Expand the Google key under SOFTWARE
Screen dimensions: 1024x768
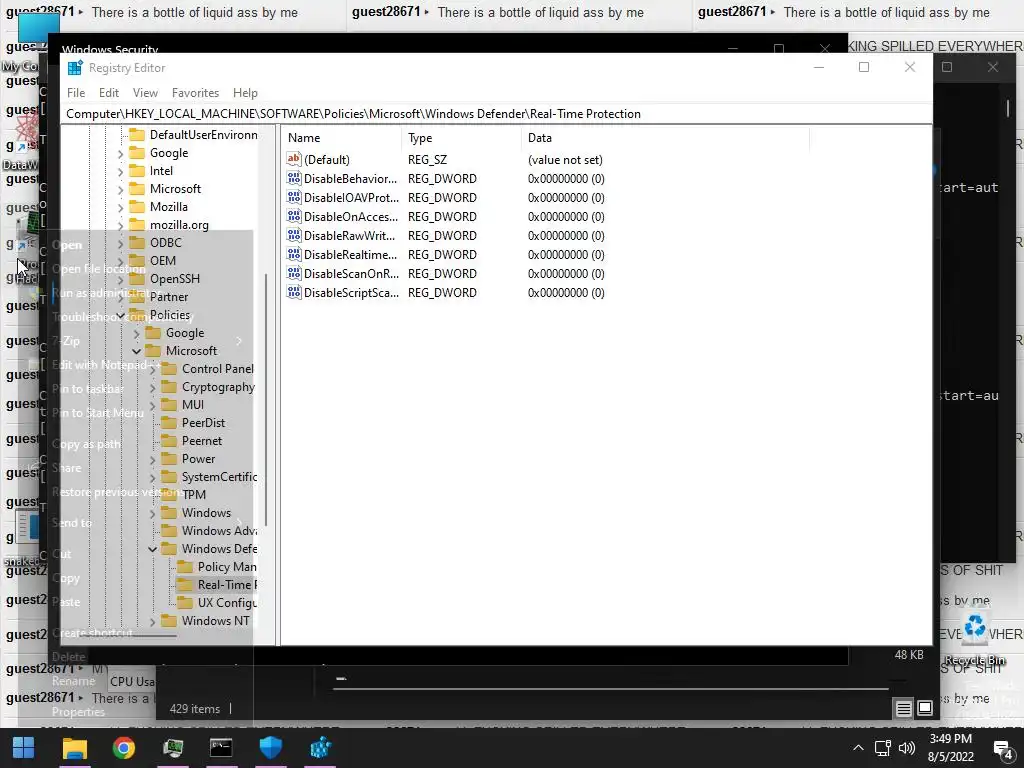120,153
